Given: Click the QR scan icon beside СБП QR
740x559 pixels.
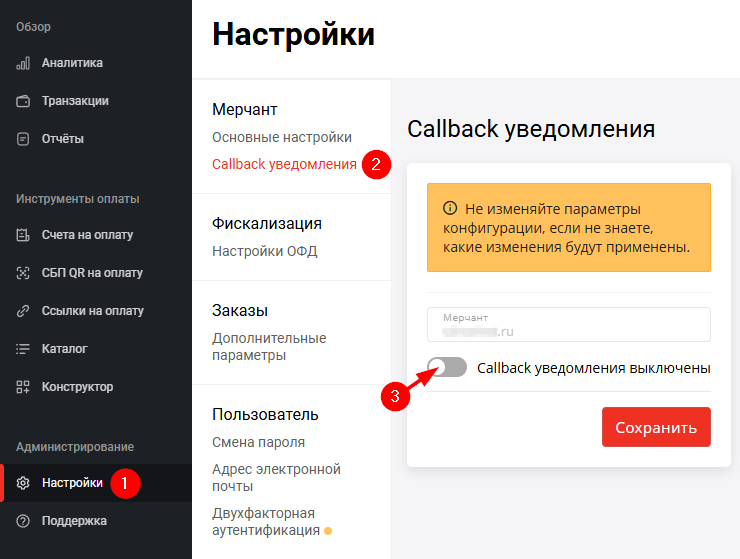Looking at the screenshot, I should coord(23,273).
